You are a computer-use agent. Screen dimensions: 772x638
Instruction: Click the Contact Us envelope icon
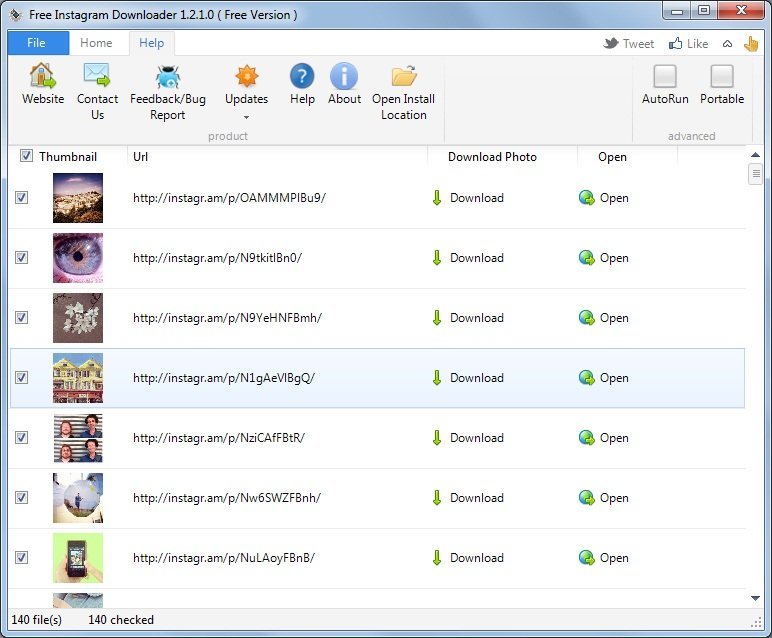(97, 75)
